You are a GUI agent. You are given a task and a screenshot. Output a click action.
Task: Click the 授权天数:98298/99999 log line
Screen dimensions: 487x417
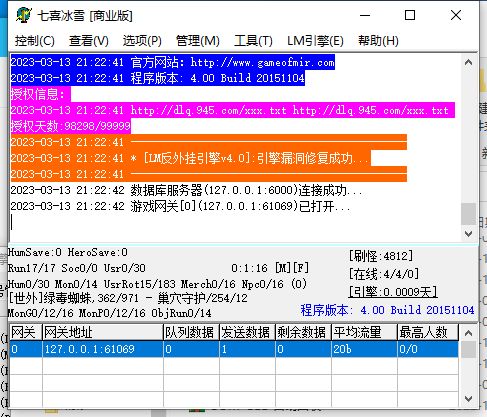(x=70, y=126)
